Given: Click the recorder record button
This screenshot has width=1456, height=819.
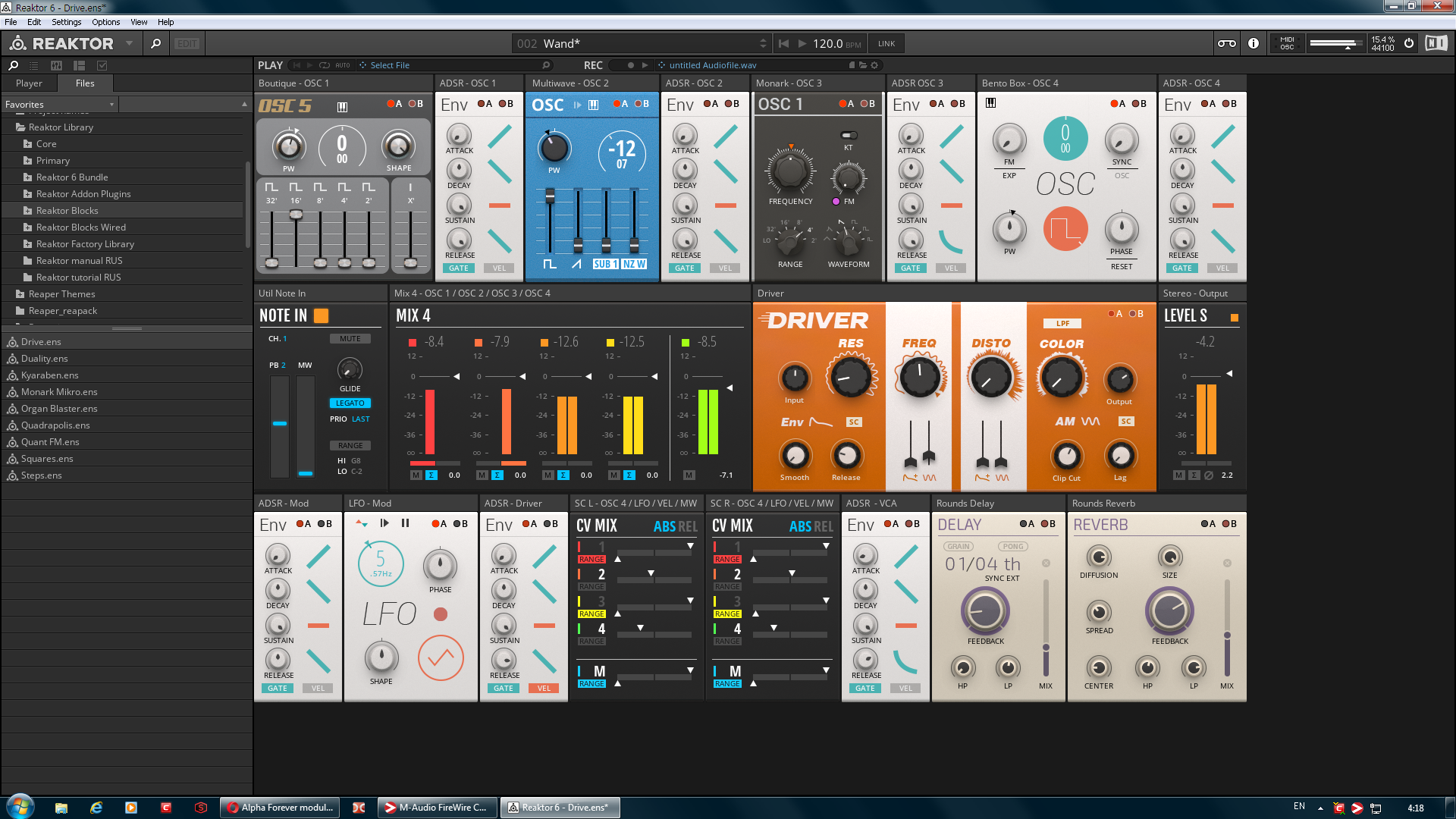Looking at the screenshot, I should pyautogui.click(x=630, y=65).
